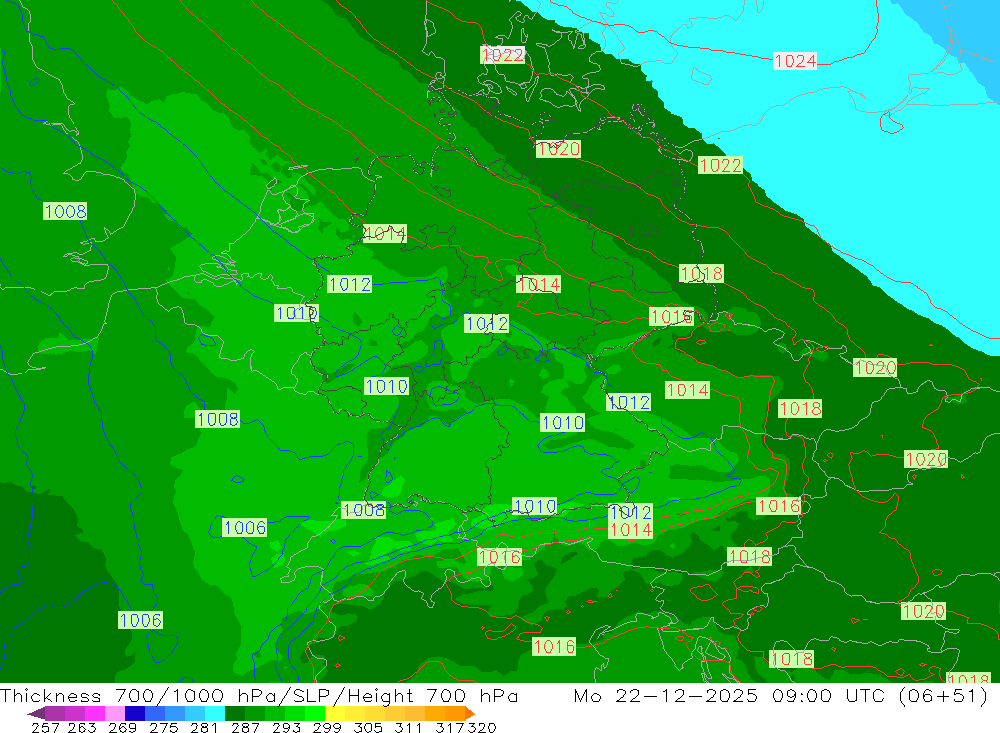The image size is (1000, 733).
Task: Click the legend value 287
Action: click(x=245, y=727)
